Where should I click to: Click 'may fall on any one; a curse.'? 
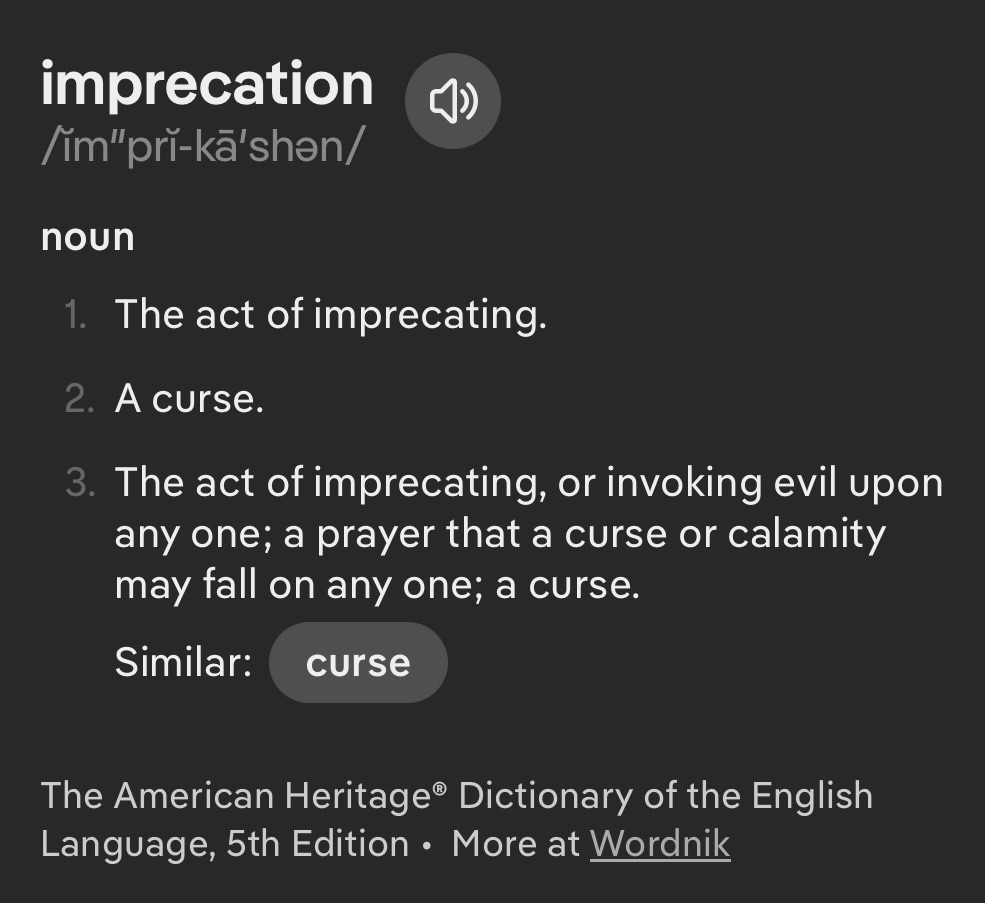[376, 584]
